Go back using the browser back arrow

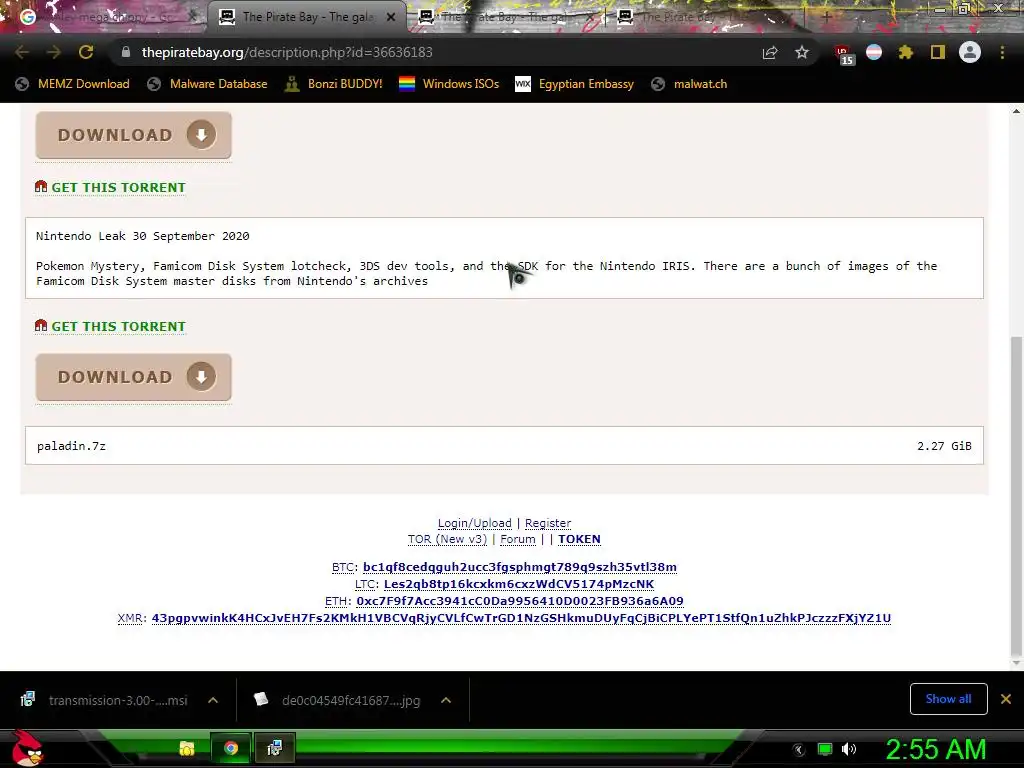click(22, 52)
